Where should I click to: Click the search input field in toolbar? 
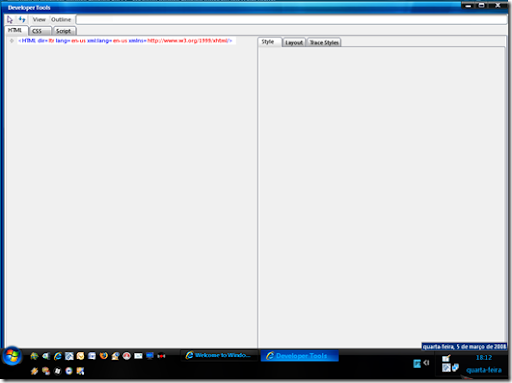point(292,20)
